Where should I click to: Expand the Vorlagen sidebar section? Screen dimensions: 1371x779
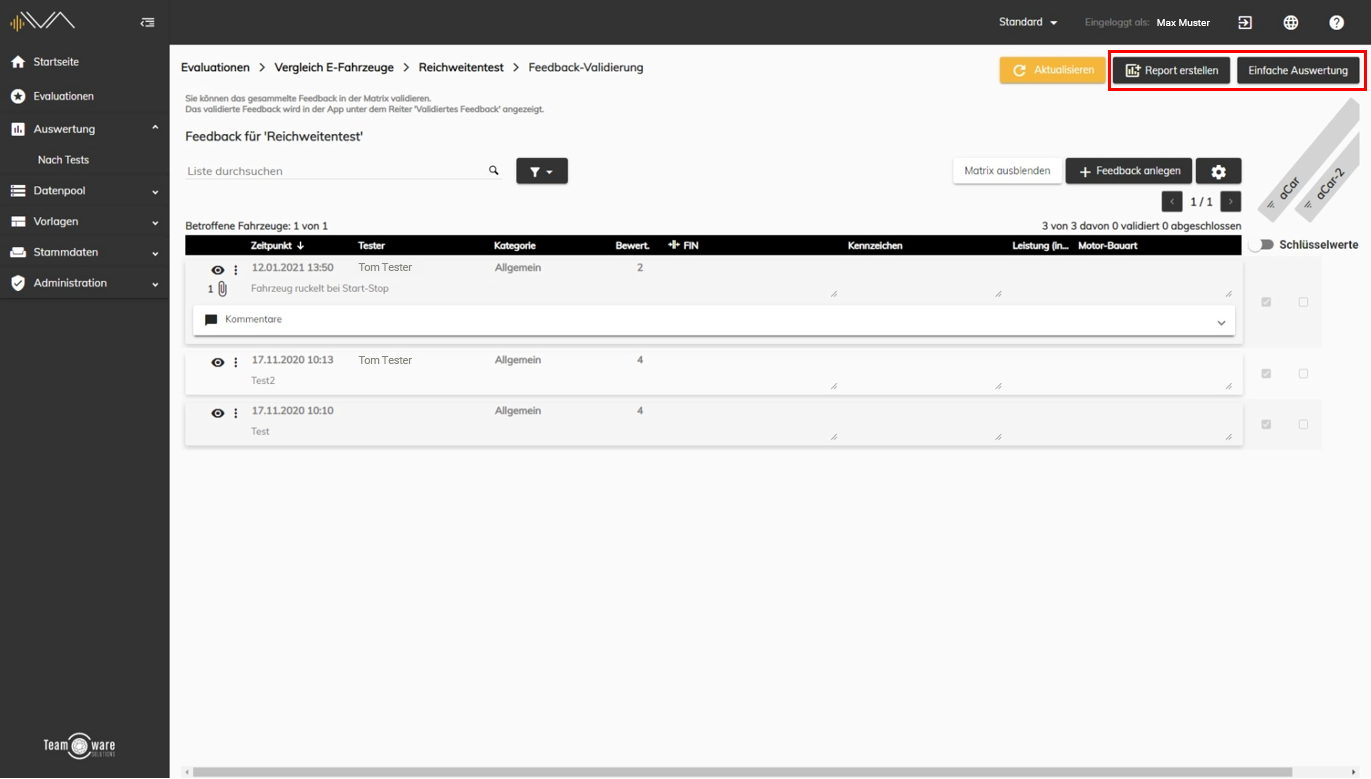point(155,222)
